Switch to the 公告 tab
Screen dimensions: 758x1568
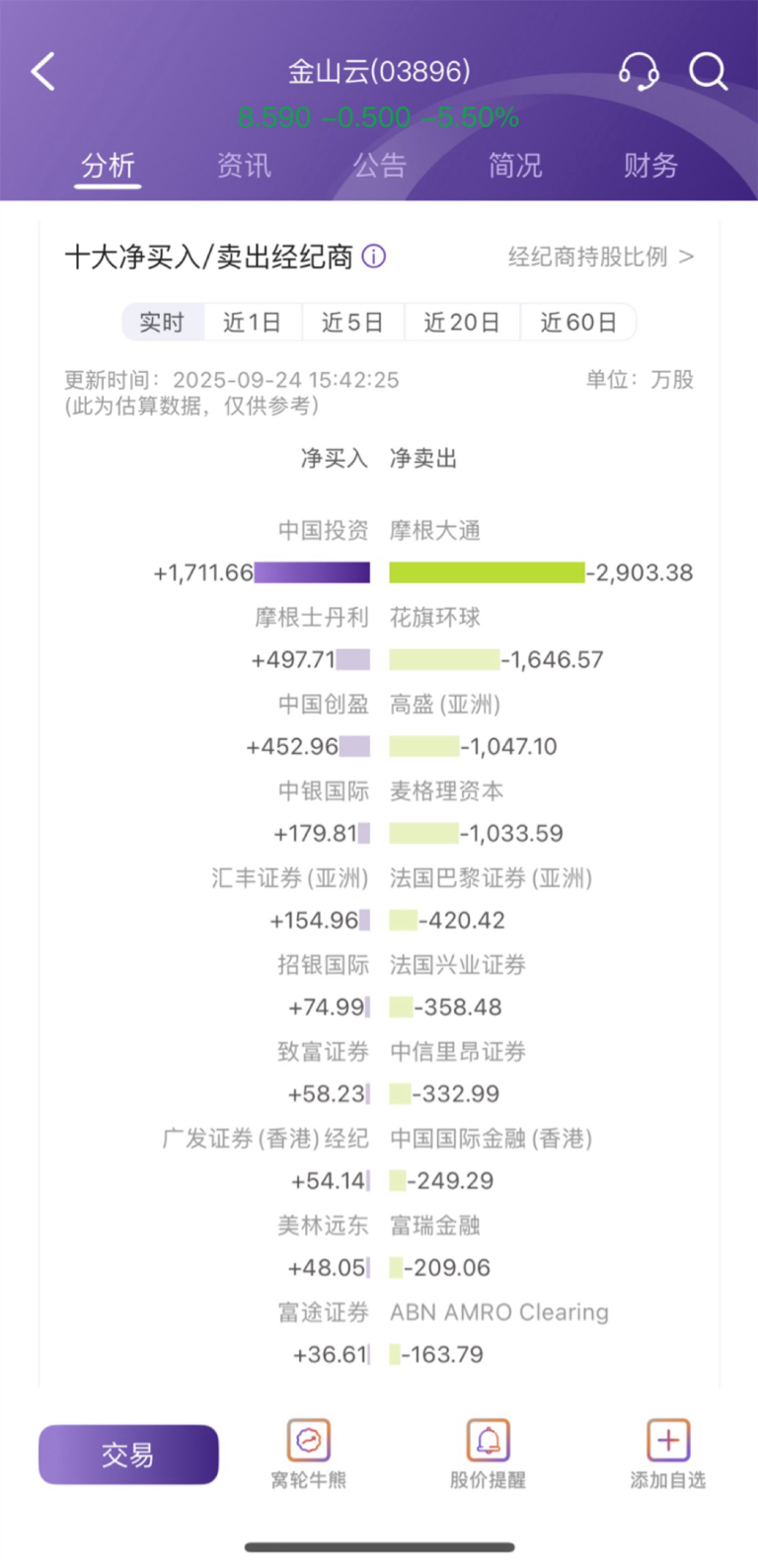[379, 166]
